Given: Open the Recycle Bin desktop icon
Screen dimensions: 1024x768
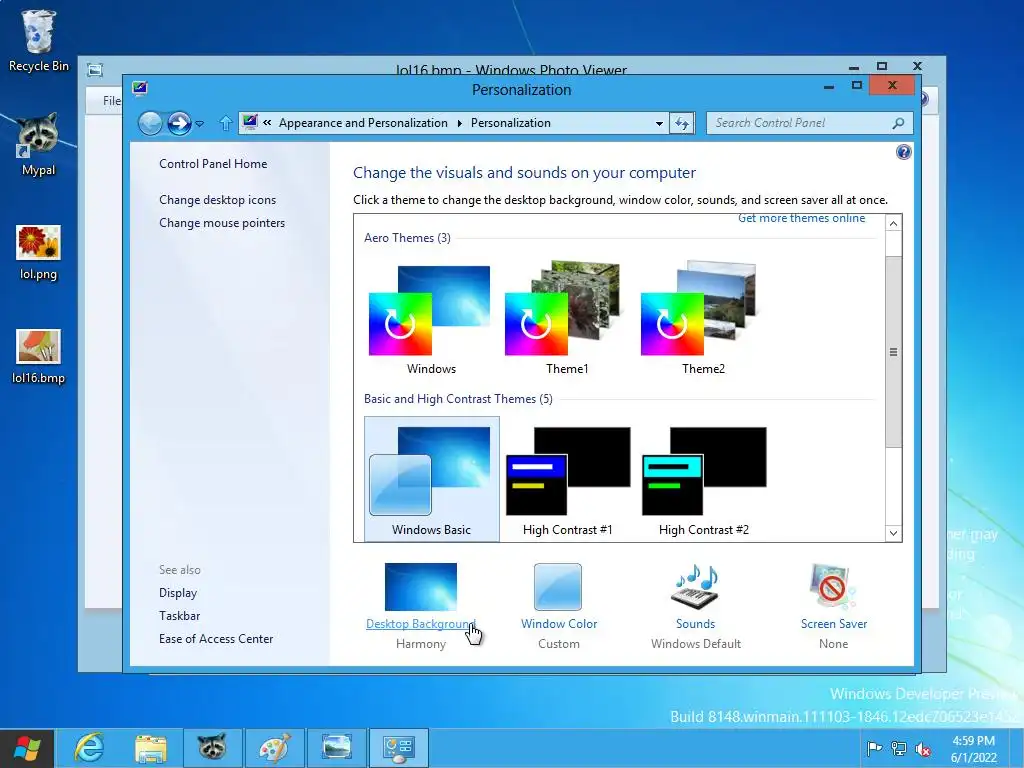Looking at the screenshot, I should pyautogui.click(x=38, y=40).
